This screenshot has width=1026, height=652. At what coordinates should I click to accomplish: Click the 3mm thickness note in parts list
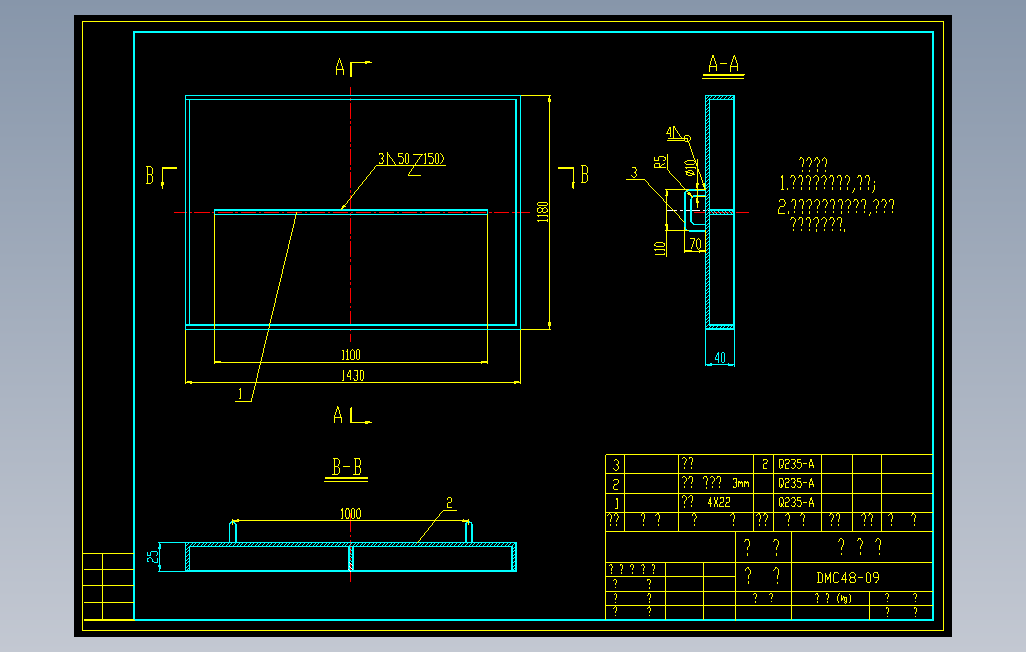tap(741, 484)
